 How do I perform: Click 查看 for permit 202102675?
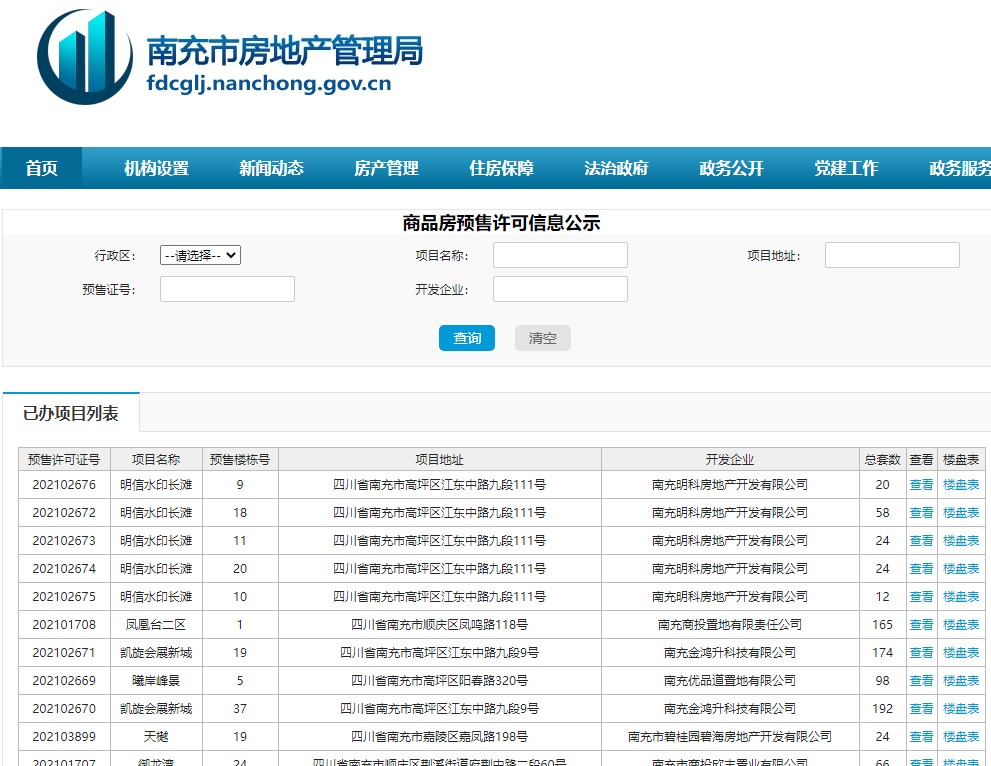(921, 597)
